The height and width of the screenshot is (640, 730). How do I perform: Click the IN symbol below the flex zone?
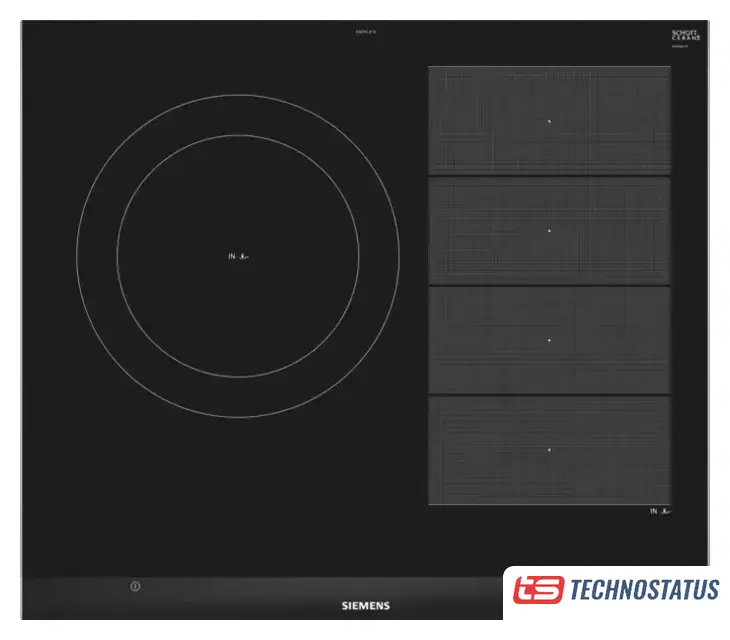660,511
